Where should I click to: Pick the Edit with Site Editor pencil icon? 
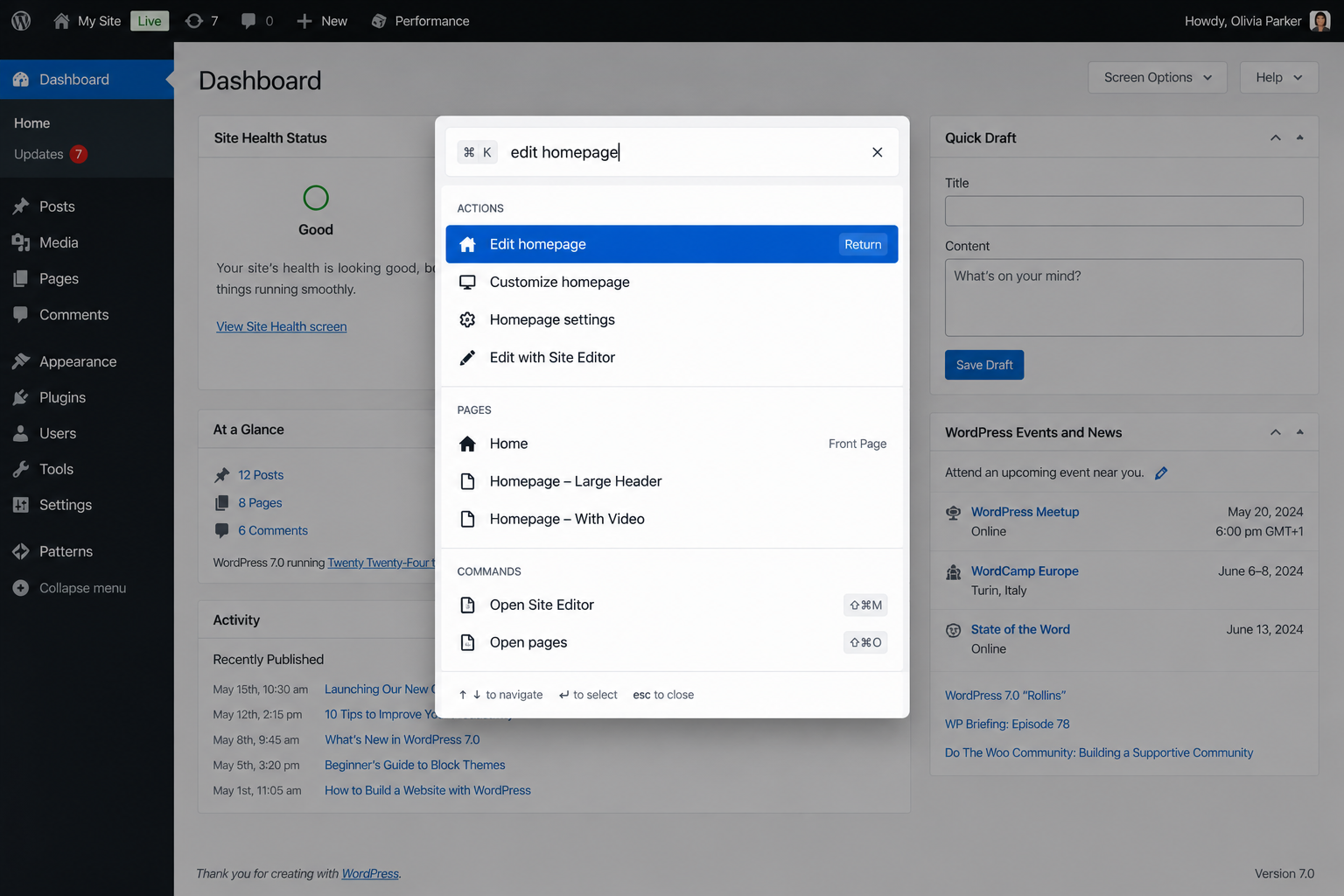pos(468,357)
